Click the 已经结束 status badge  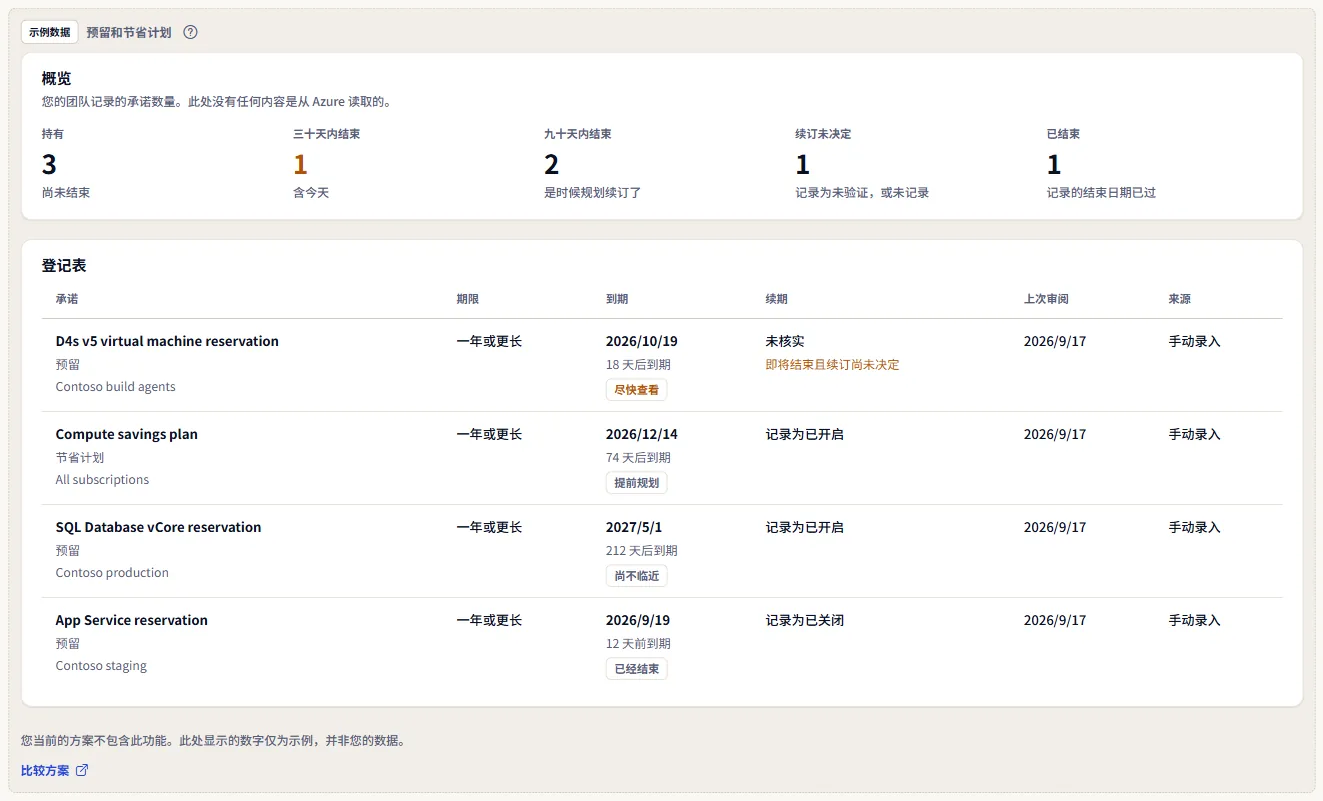click(636, 669)
